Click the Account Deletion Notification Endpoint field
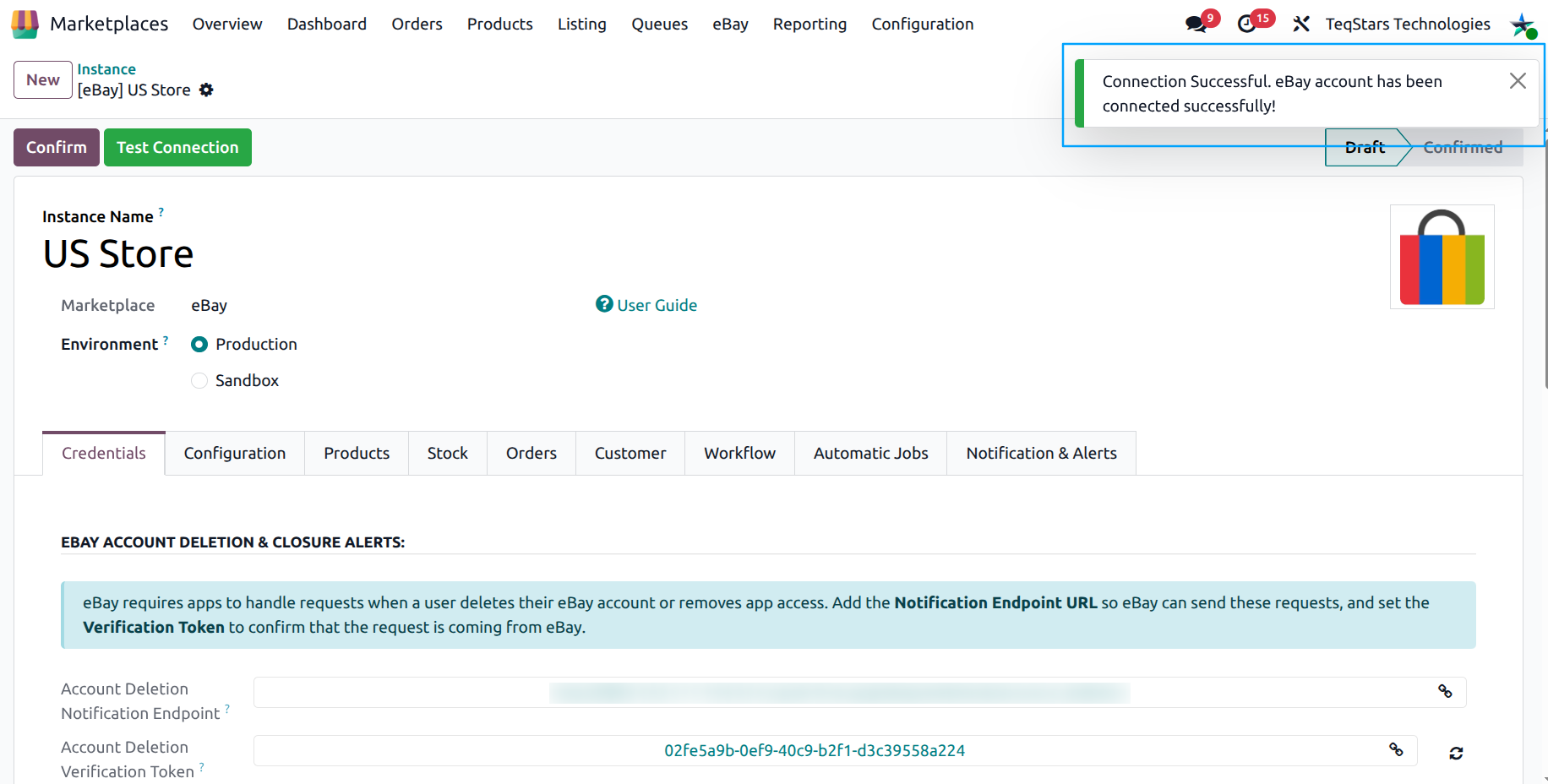The image size is (1548, 784). (x=860, y=692)
